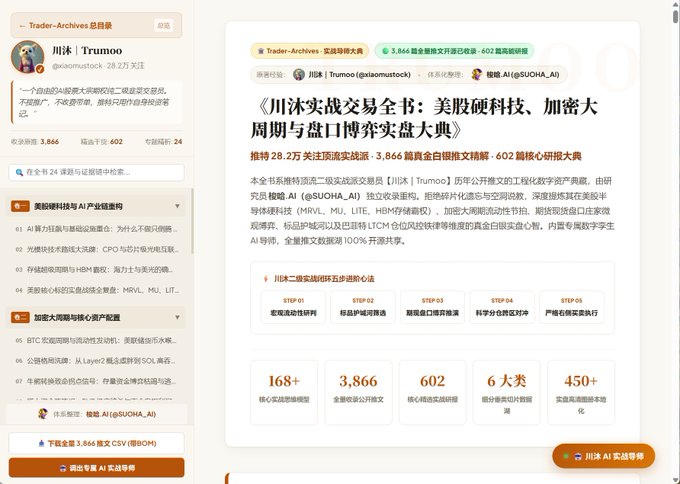The image size is (680, 484).
Task: Click @xiaomustock · 28.2万 关注 handle text
Action: click(98, 66)
